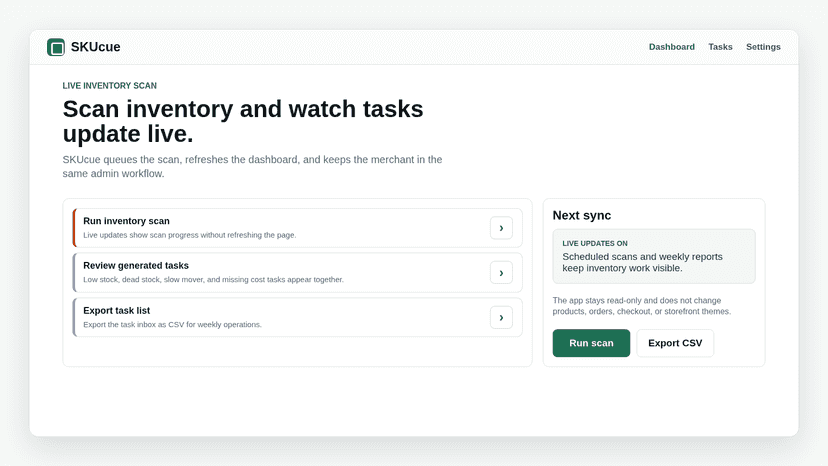Click 'Low stock, dead stock' description text

[x=213, y=279]
